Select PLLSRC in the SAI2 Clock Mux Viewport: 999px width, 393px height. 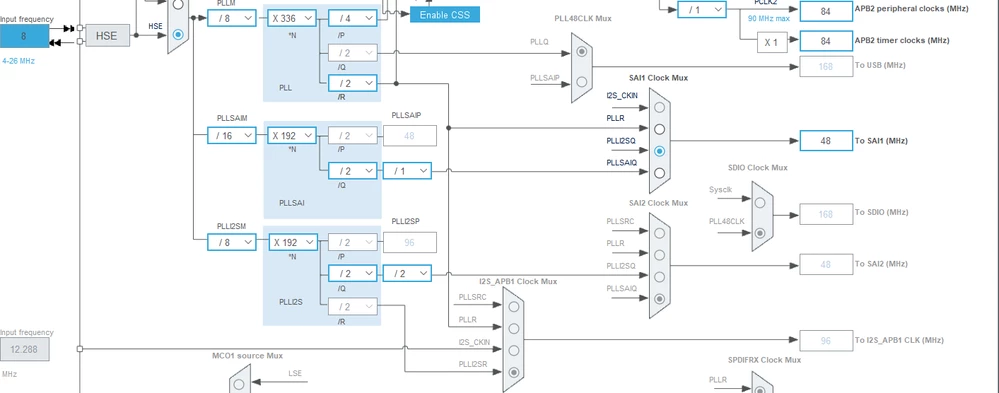pos(659,232)
